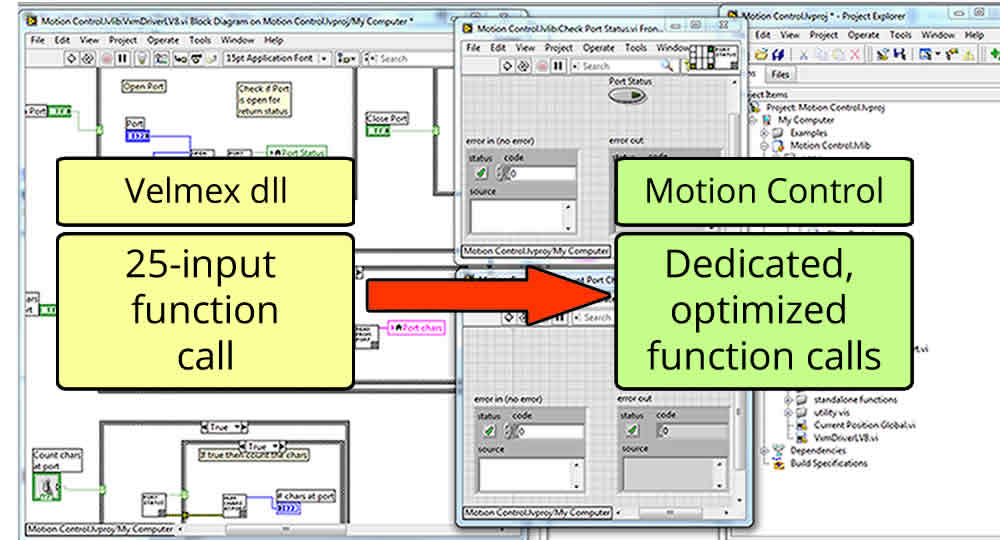Open Operate menu in Block Diagram window
This screenshot has width=1000, height=540.
point(163,40)
